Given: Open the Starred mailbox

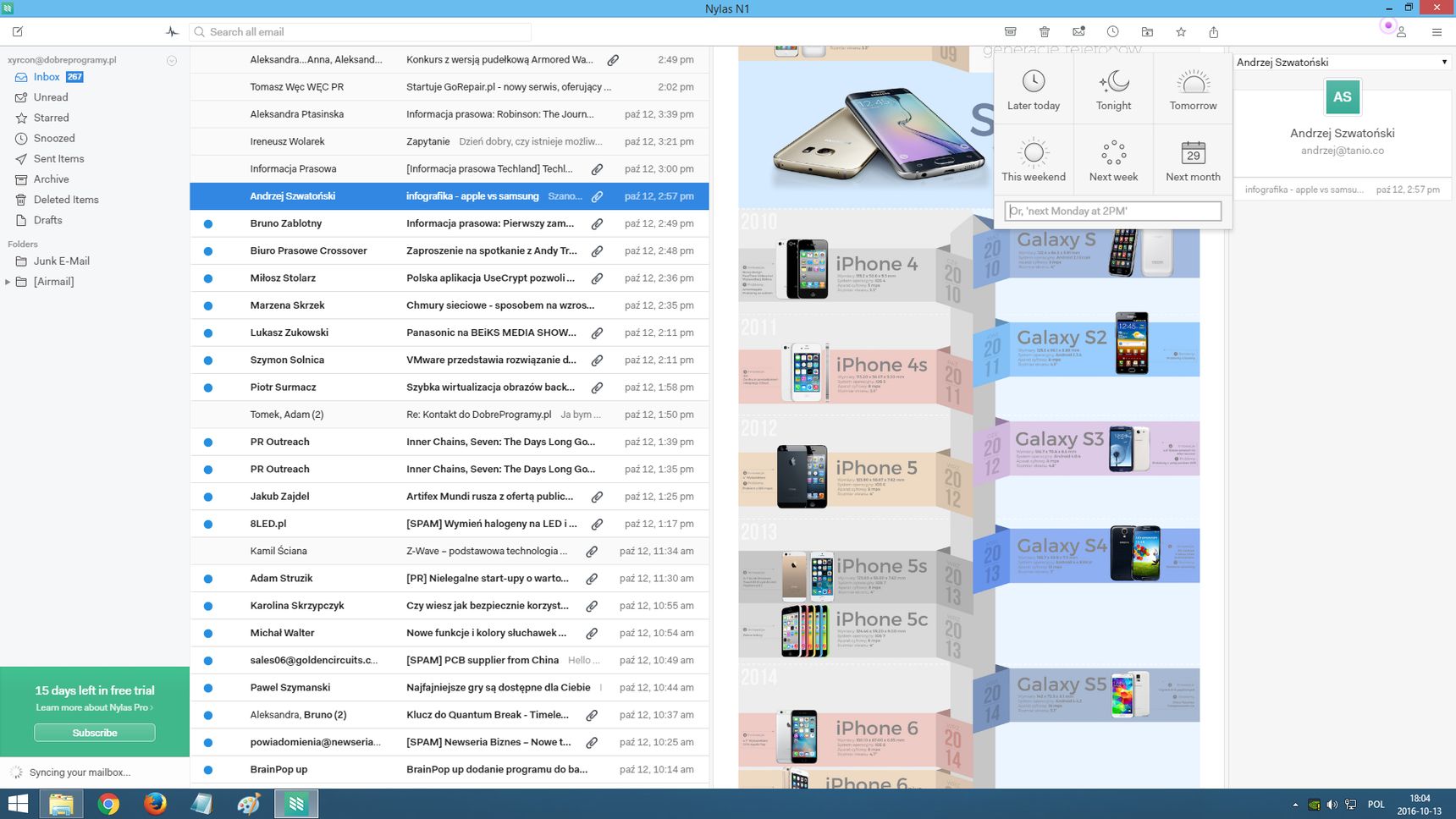Looking at the screenshot, I should [51, 118].
